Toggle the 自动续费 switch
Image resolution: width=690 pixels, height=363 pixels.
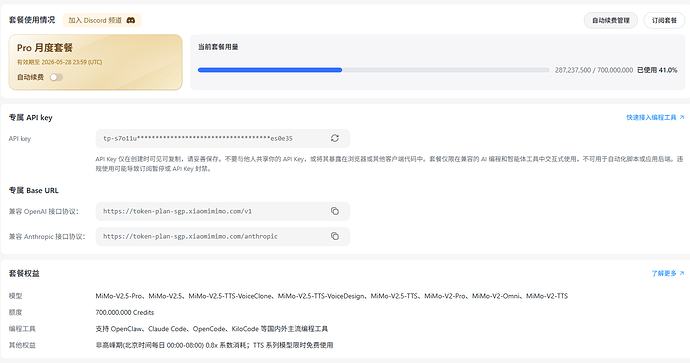click(56, 77)
